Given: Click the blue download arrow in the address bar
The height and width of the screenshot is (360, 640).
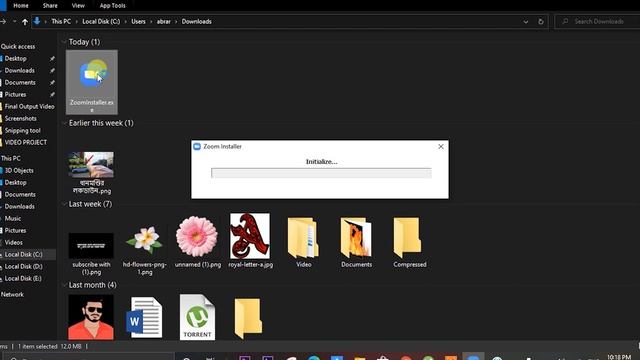Looking at the screenshot, I should click(37, 21).
